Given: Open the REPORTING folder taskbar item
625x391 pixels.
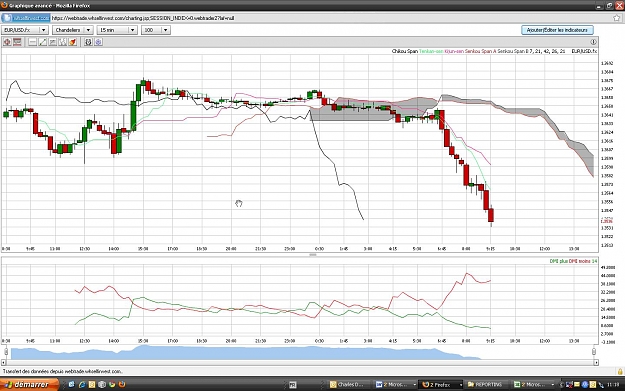Looking at the screenshot, I should pyautogui.click(x=485, y=384).
